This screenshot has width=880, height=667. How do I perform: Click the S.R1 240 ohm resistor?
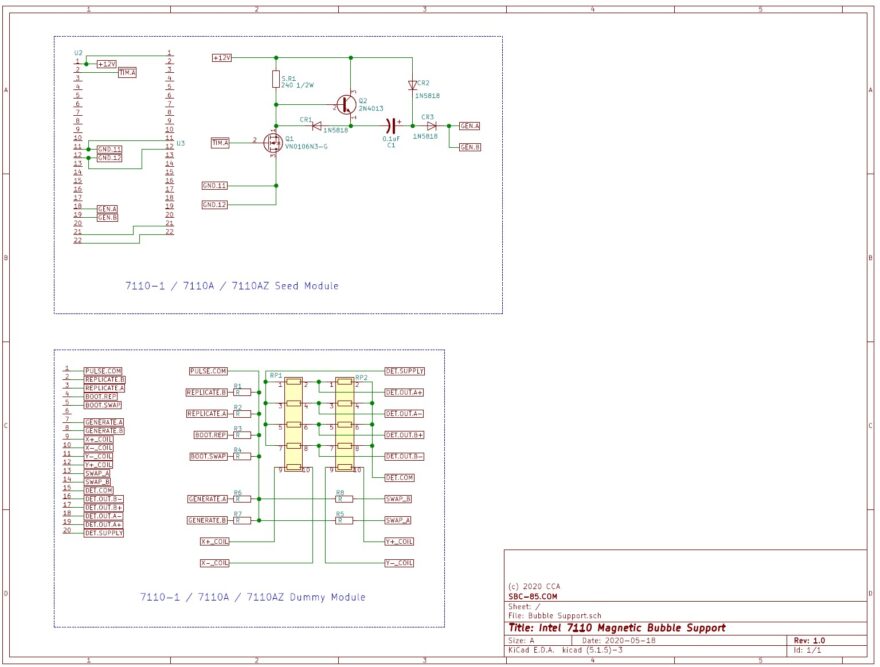tap(276, 80)
